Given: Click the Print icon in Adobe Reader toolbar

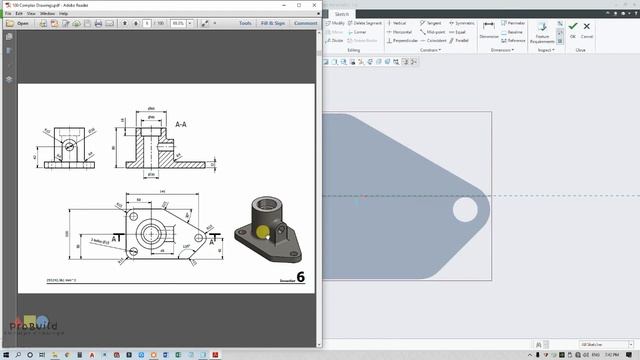Looking at the screenshot, I should coord(98,24).
